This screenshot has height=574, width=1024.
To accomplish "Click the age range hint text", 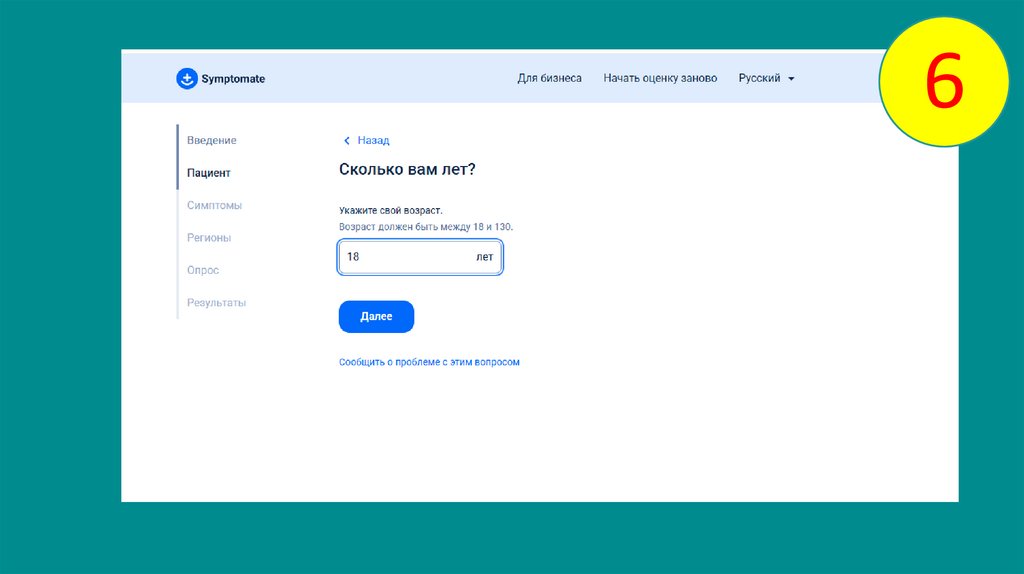I will point(426,227).
